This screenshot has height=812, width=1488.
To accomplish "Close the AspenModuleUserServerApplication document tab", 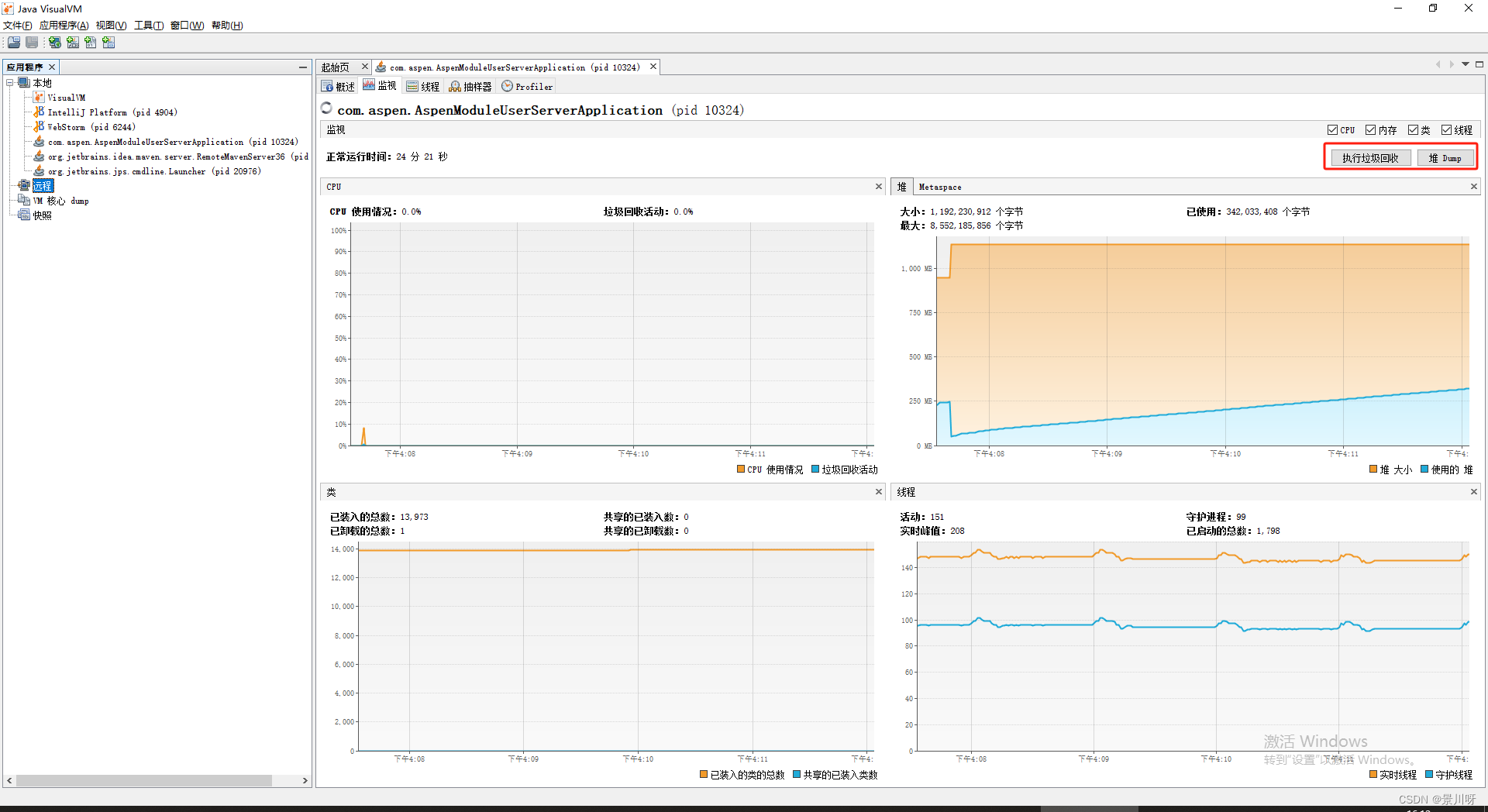I will click(653, 67).
